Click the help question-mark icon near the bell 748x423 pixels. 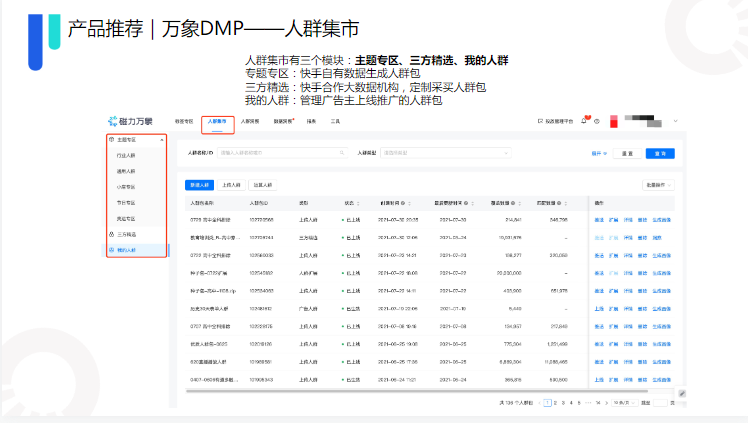(597, 122)
